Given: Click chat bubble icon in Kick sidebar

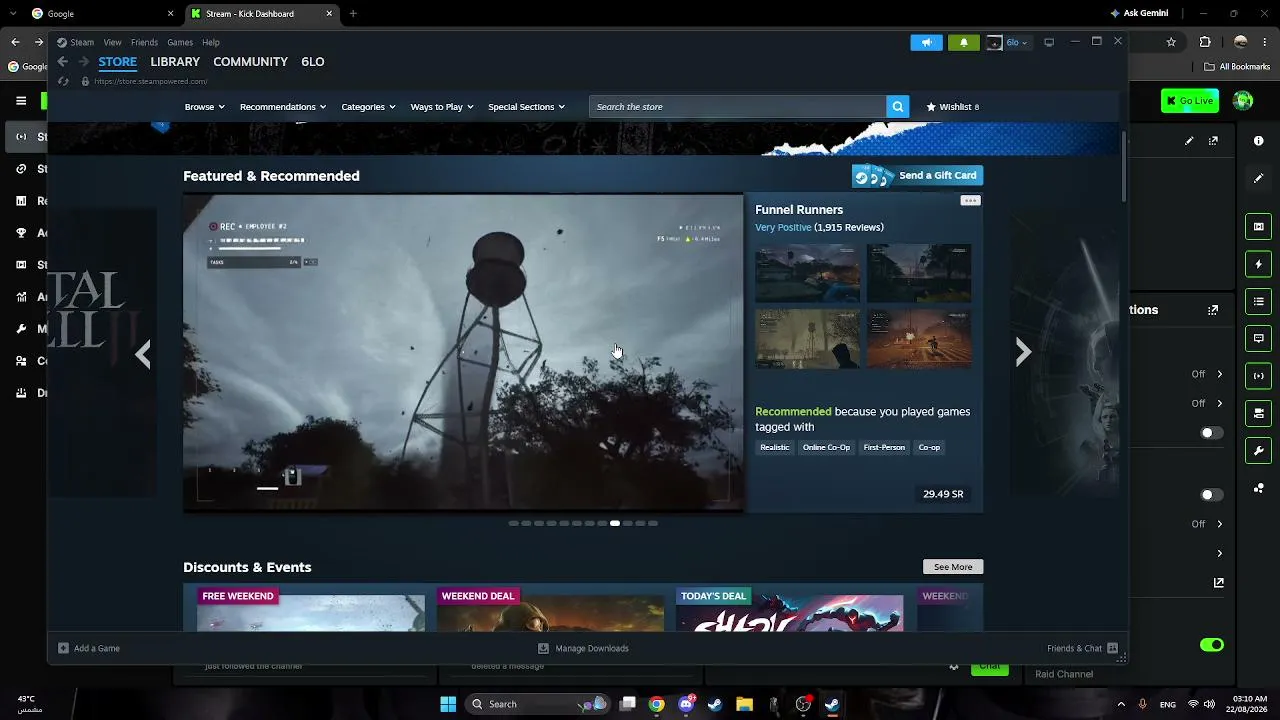Looking at the screenshot, I should pyautogui.click(x=1259, y=338).
